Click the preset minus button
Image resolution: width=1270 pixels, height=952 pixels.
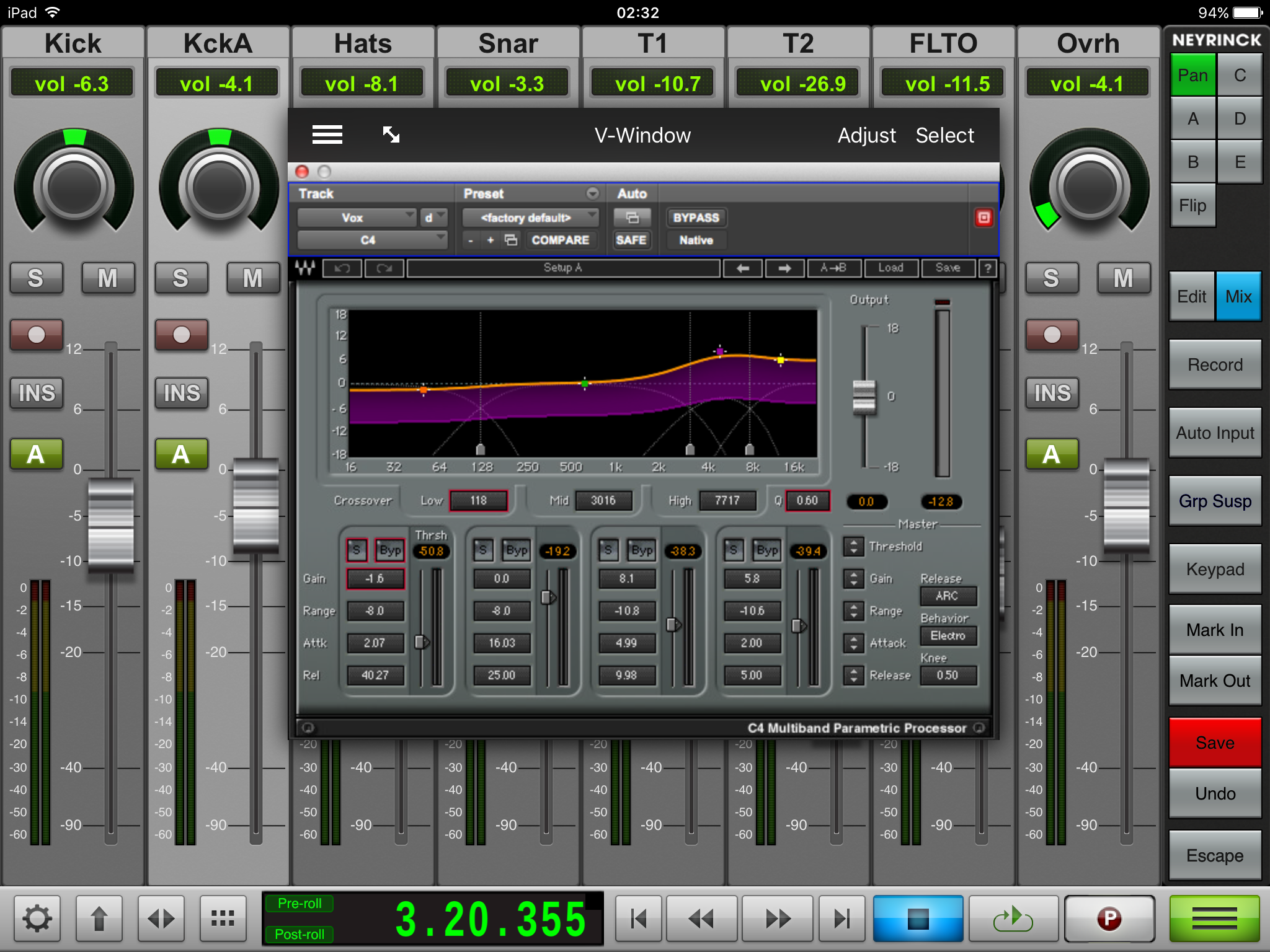pyautogui.click(x=471, y=240)
